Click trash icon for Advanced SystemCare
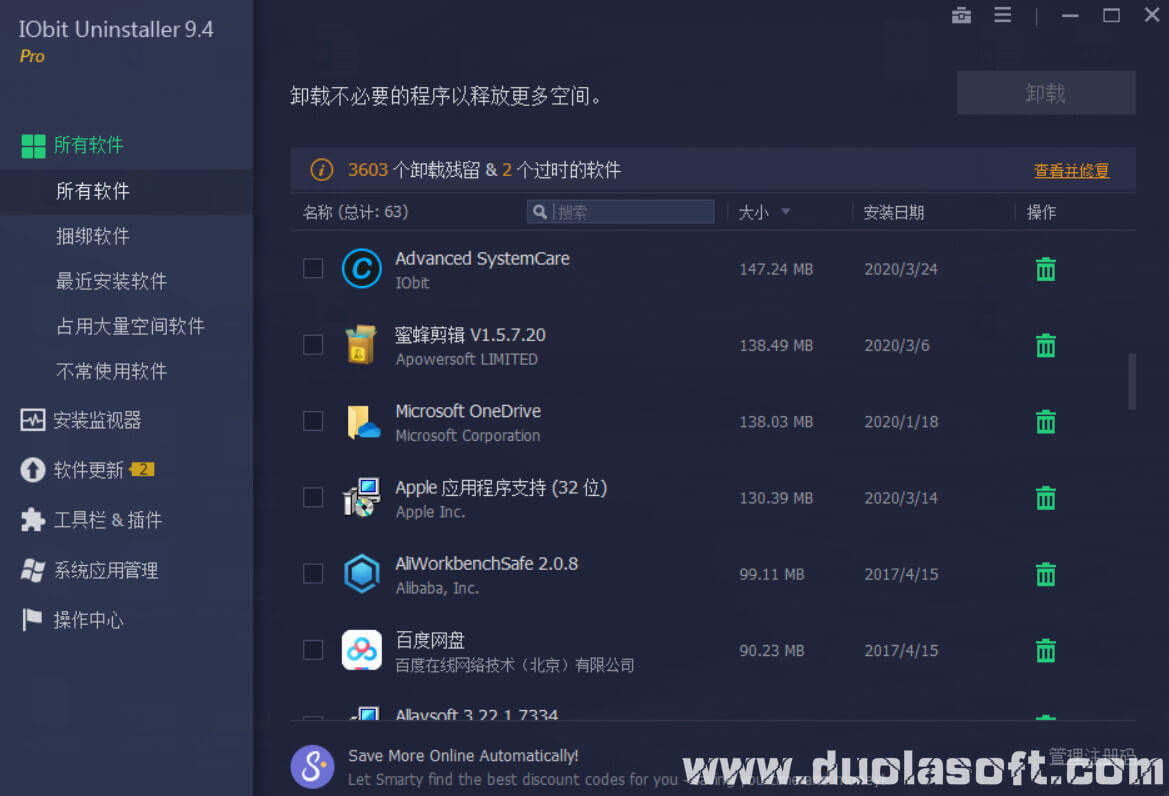 [1045, 269]
